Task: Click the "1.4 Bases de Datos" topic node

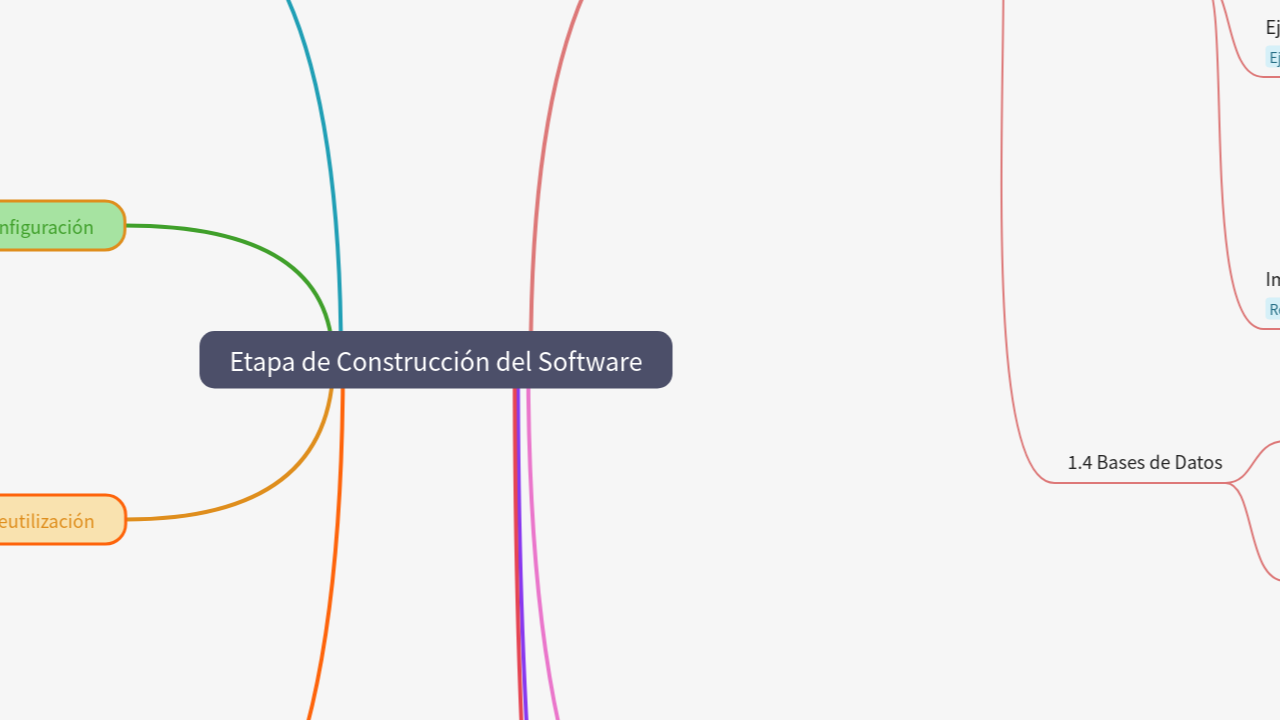Action: pyautogui.click(x=1144, y=462)
